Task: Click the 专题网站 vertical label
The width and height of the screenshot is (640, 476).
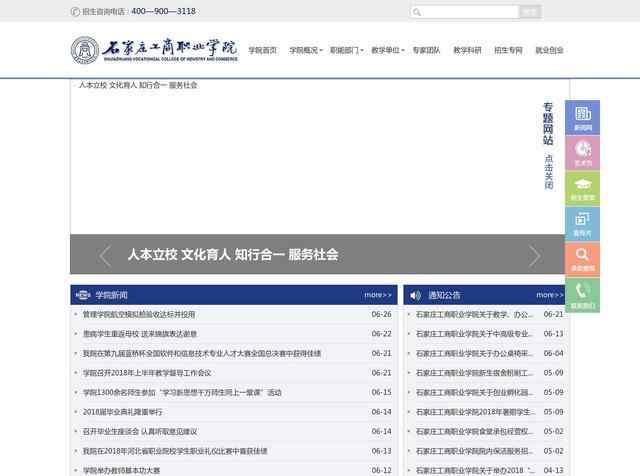Action: coord(548,124)
